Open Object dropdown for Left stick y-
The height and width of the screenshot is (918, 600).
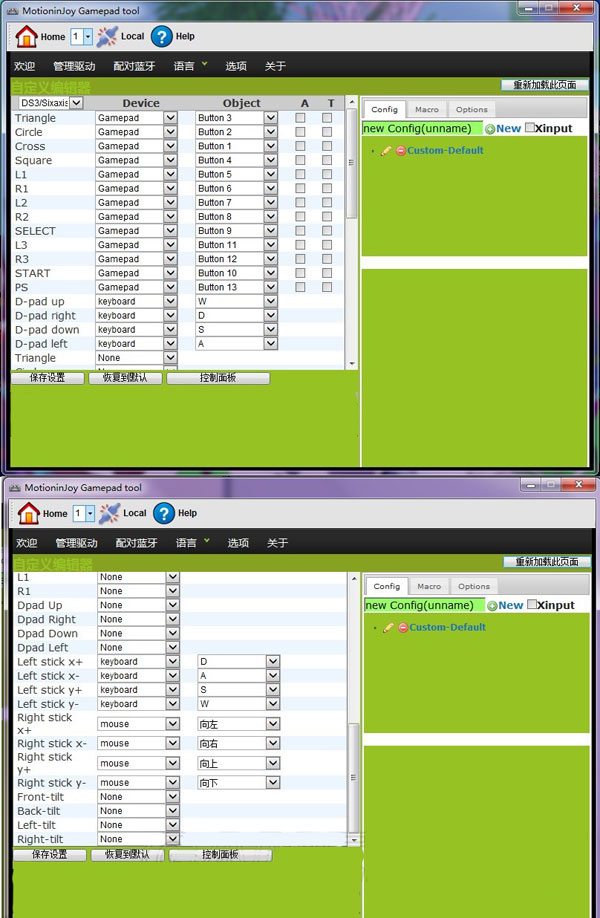point(238,704)
